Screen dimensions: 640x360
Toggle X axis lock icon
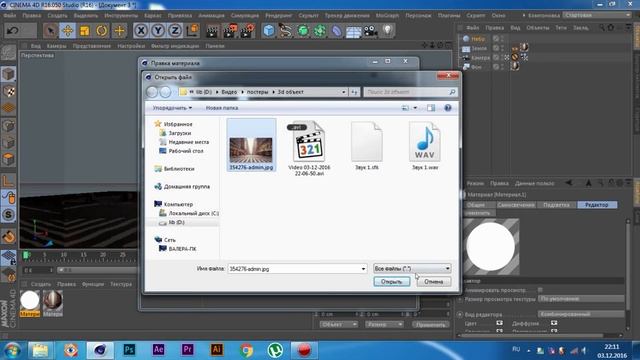pyautogui.click(x=141, y=31)
